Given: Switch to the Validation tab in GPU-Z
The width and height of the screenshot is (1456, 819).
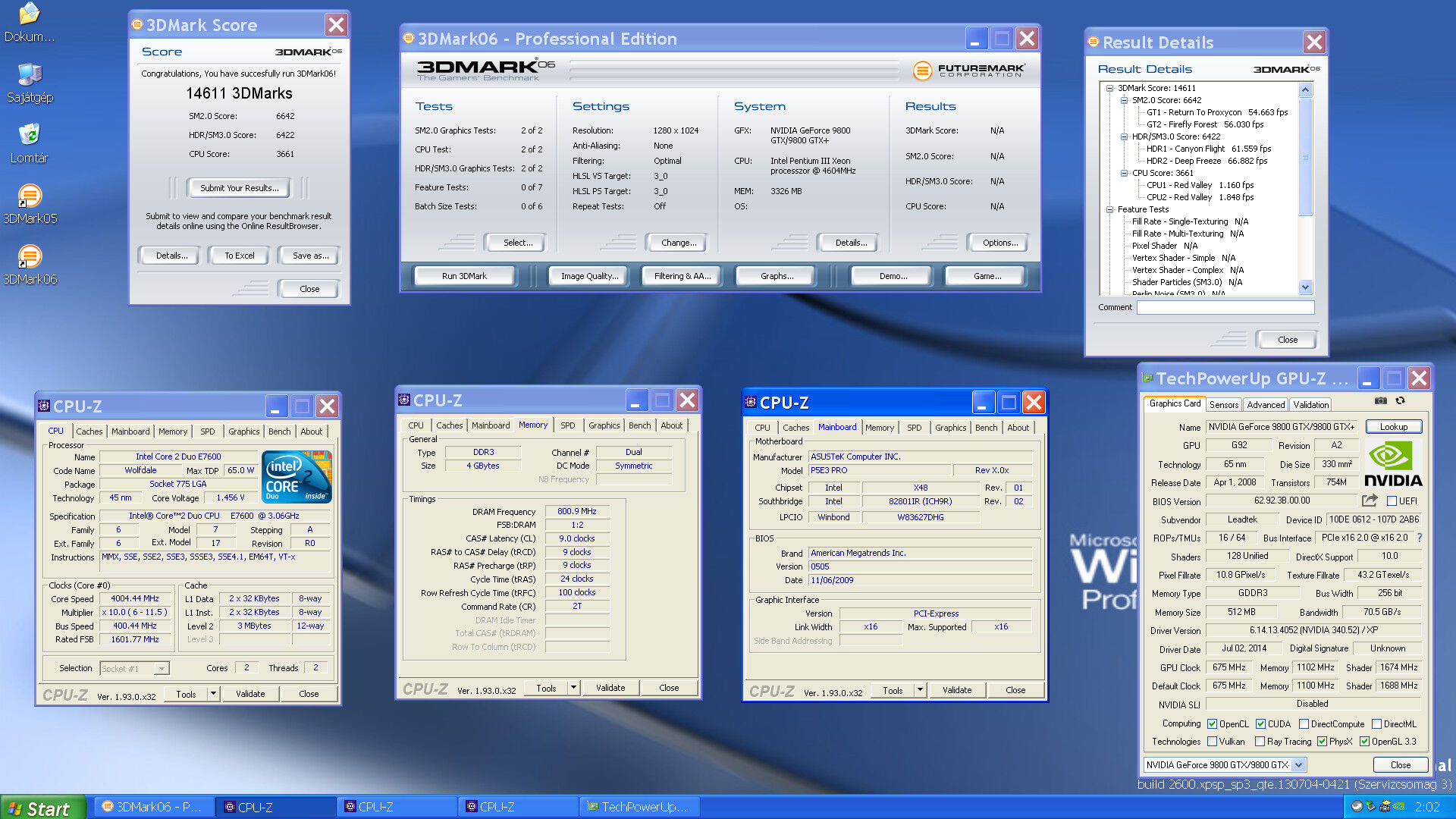Looking at the screenshot, I should 1311,405.
